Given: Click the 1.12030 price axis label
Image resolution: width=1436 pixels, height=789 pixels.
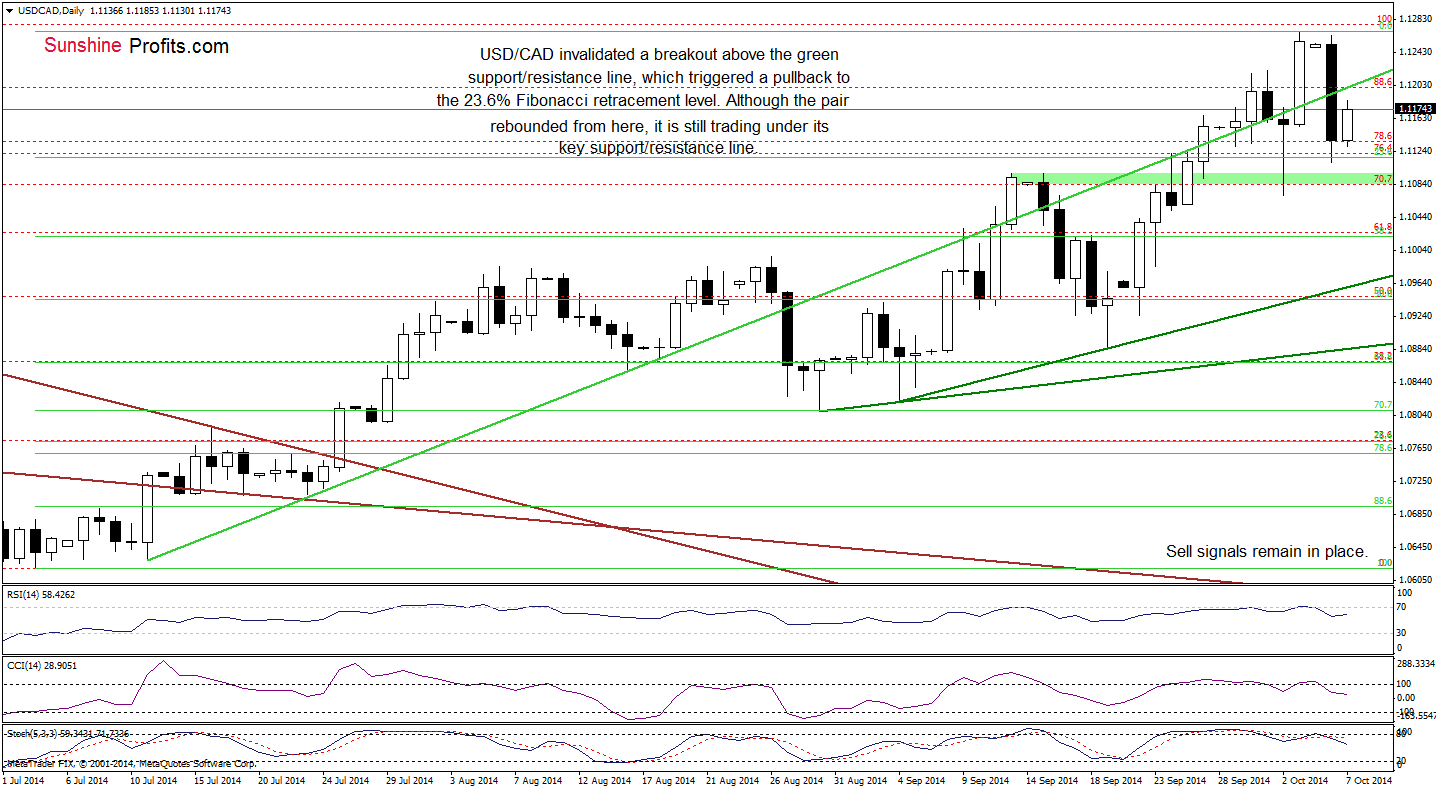Looking at the screenshot, I should click(1415, 85).
